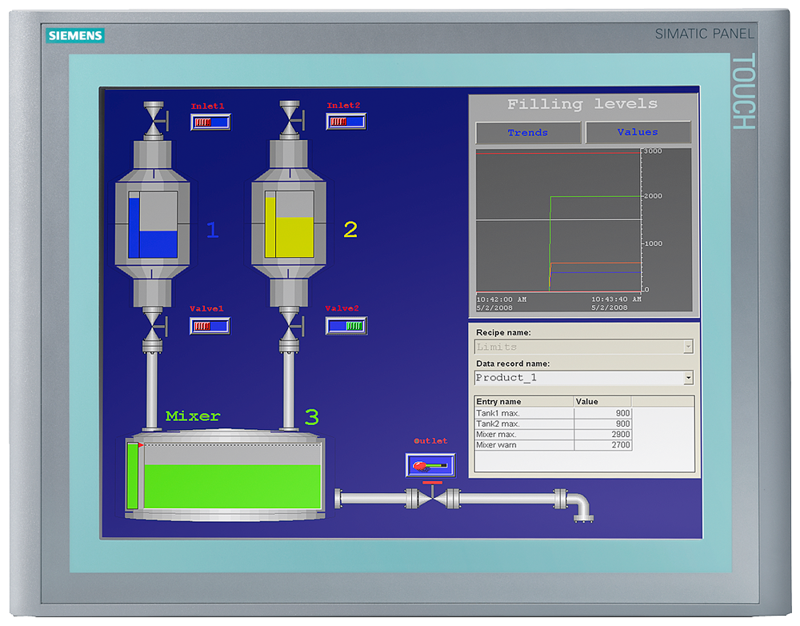Click the 10:43:40 AM time label

pos(616,299)
